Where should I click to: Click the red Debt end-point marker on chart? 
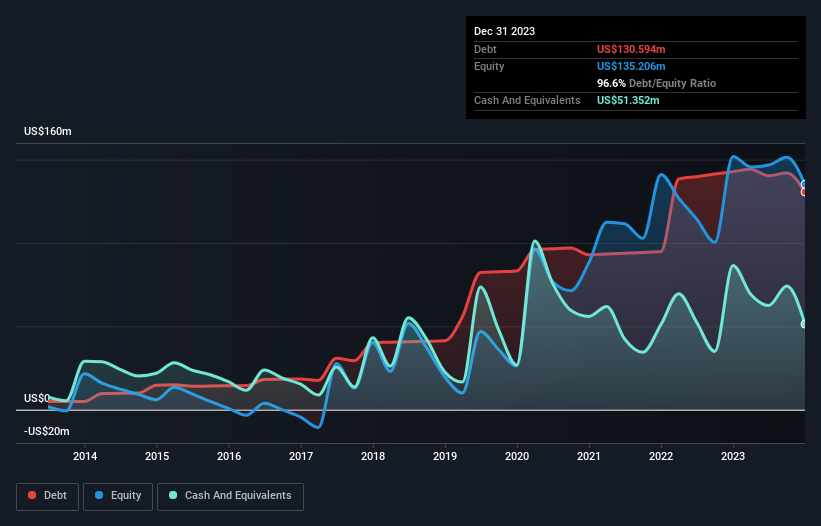tap(804, 192)
